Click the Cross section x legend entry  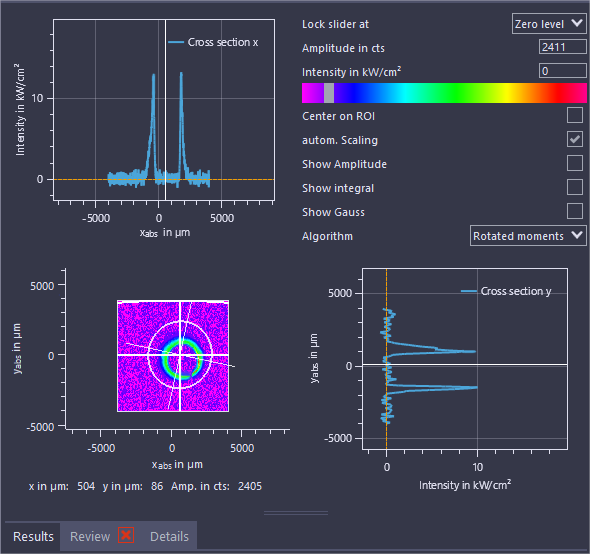[213, 42]
